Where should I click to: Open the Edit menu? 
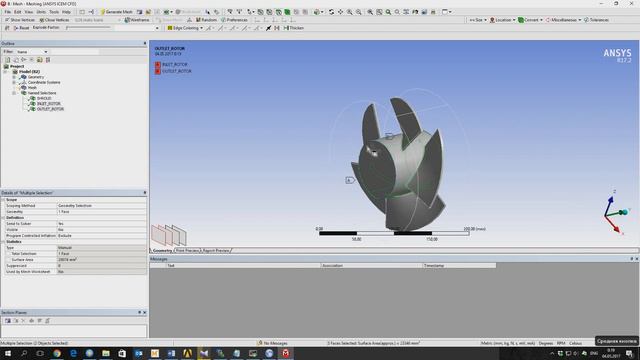(18, 12)
